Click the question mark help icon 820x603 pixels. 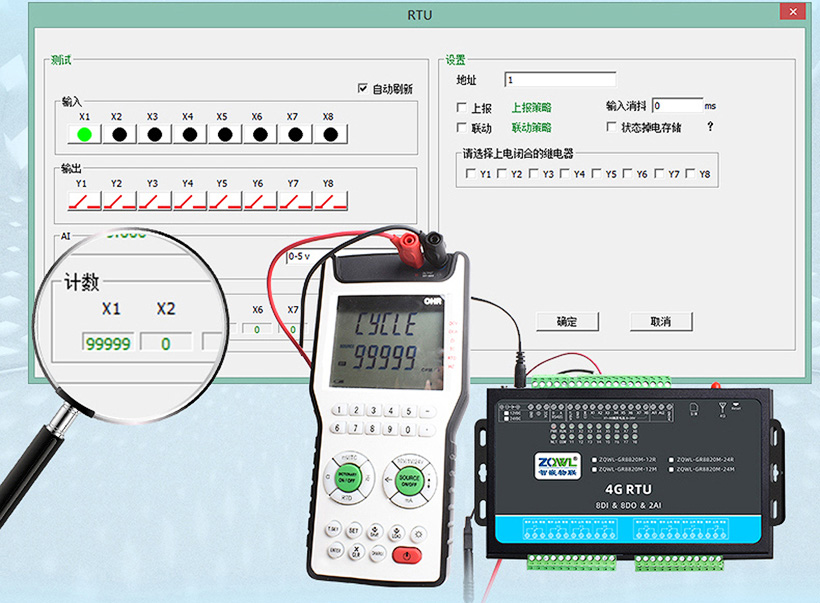click(x=710, y=127)
